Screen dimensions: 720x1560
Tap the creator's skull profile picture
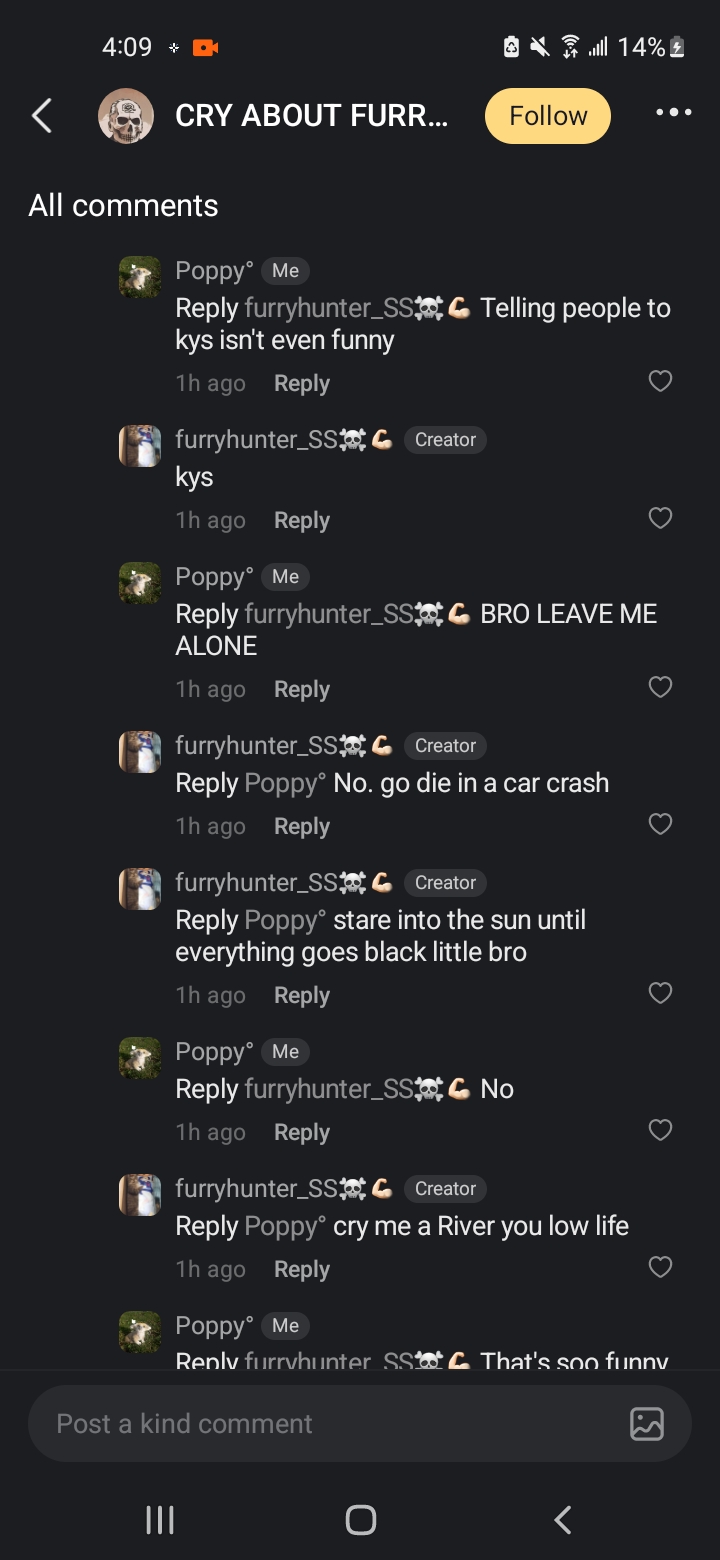pos(126,116)
